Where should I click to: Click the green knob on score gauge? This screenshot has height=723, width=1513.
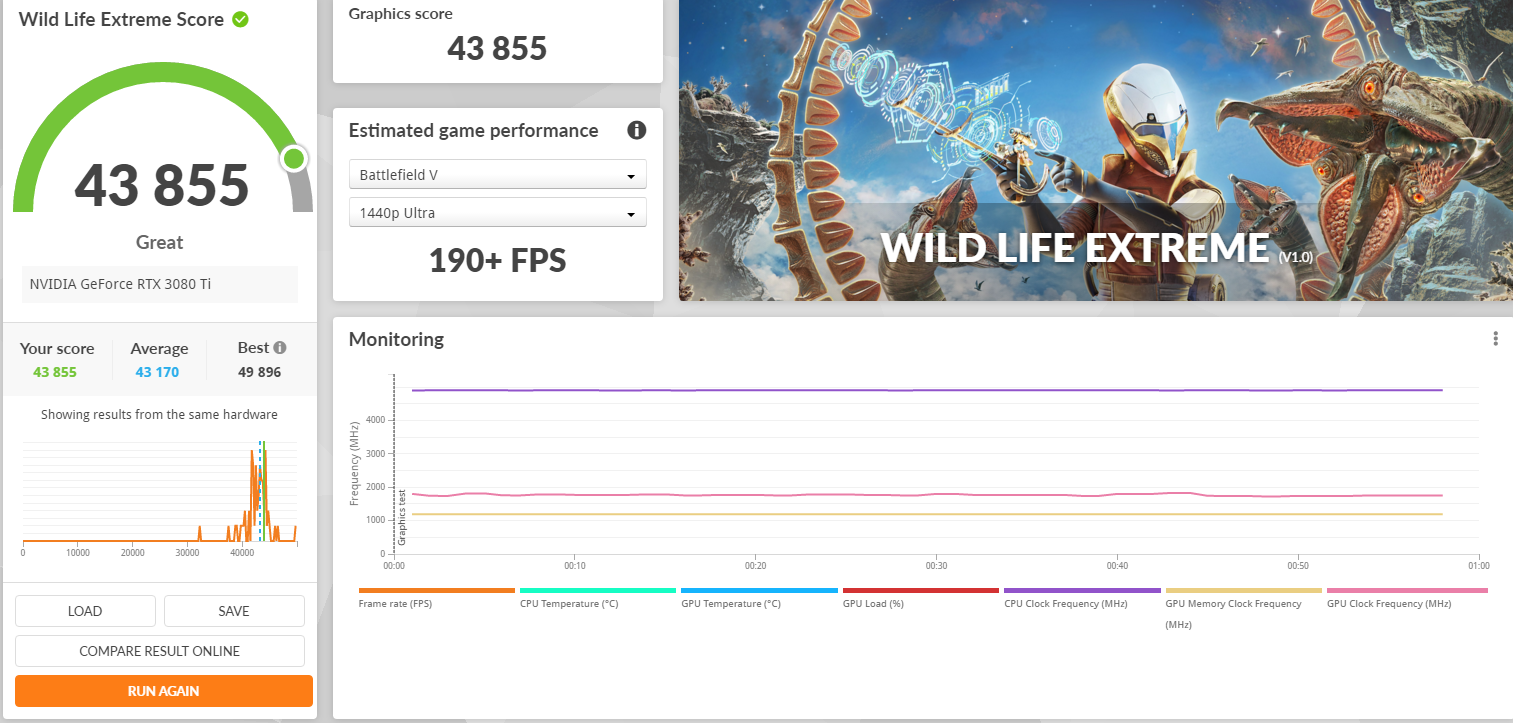click(294, 158)
